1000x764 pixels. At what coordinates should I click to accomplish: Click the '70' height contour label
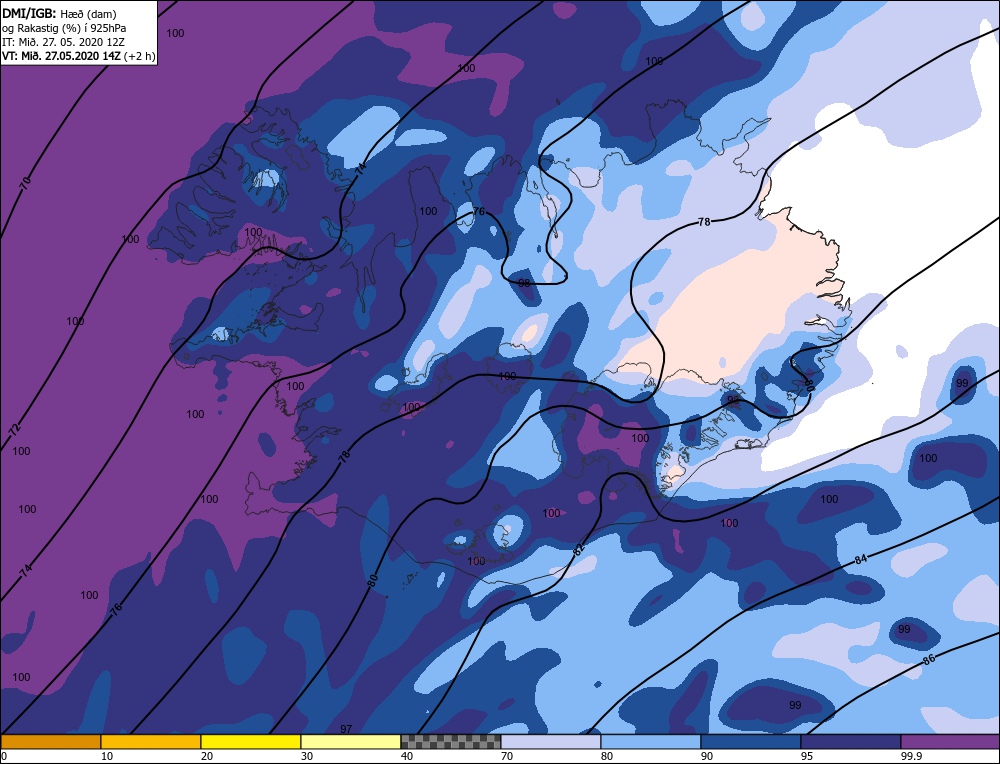point(25,184)
